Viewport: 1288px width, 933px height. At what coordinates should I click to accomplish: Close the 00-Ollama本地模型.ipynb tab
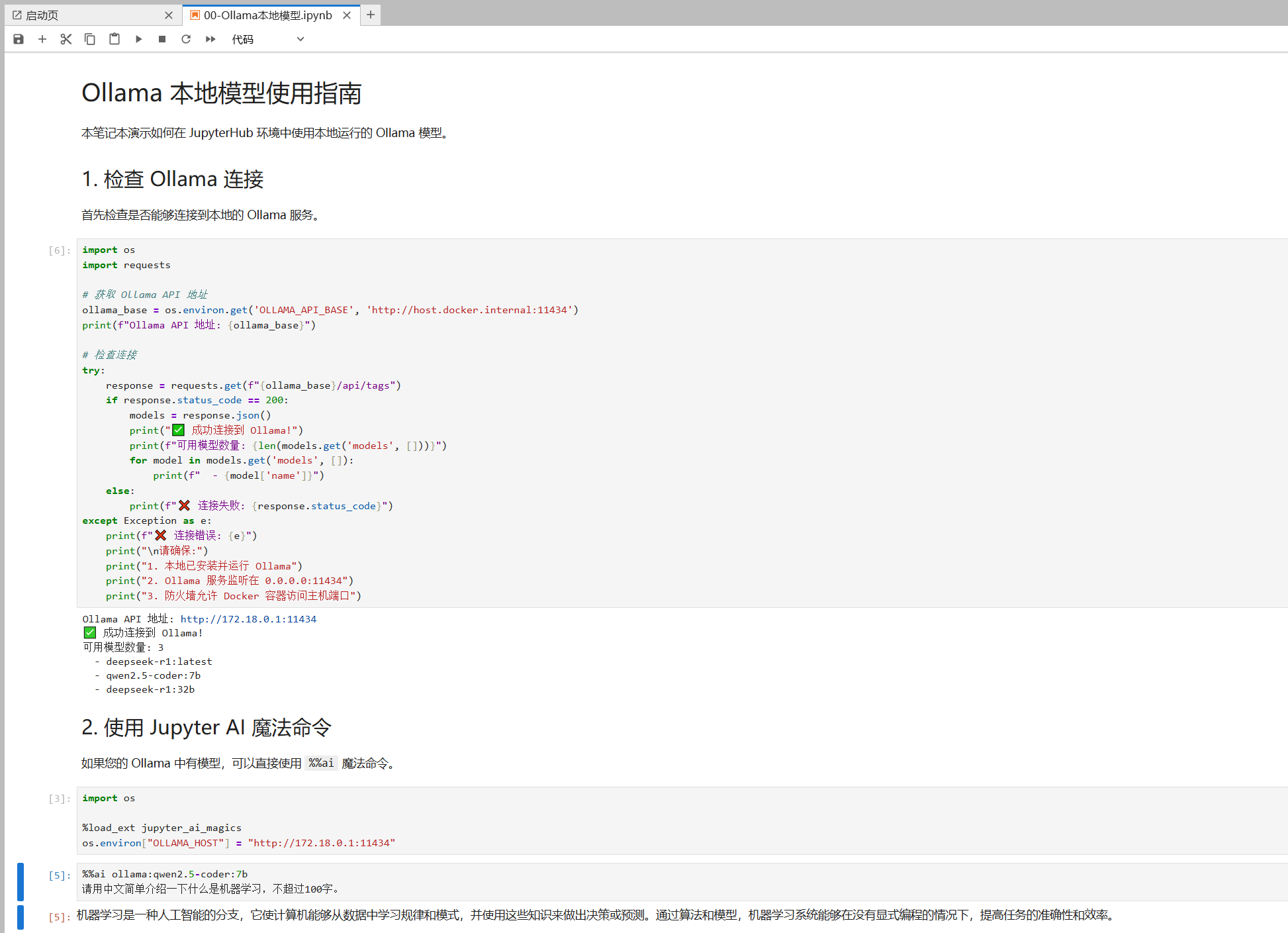point(347,15)
